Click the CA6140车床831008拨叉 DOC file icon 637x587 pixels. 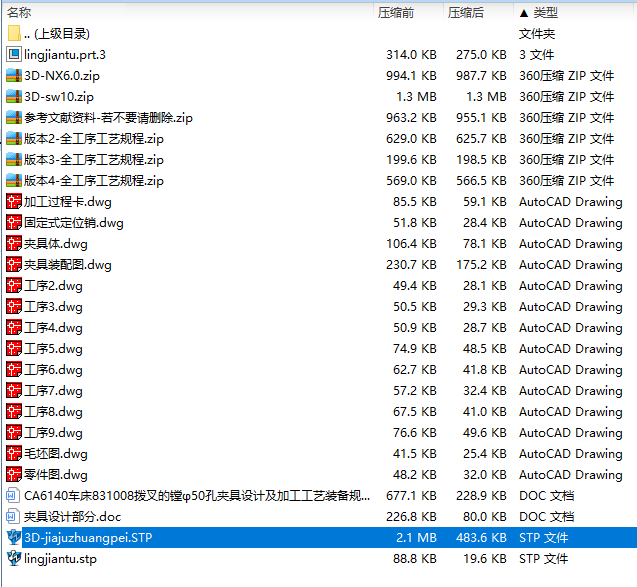[13, 496]
